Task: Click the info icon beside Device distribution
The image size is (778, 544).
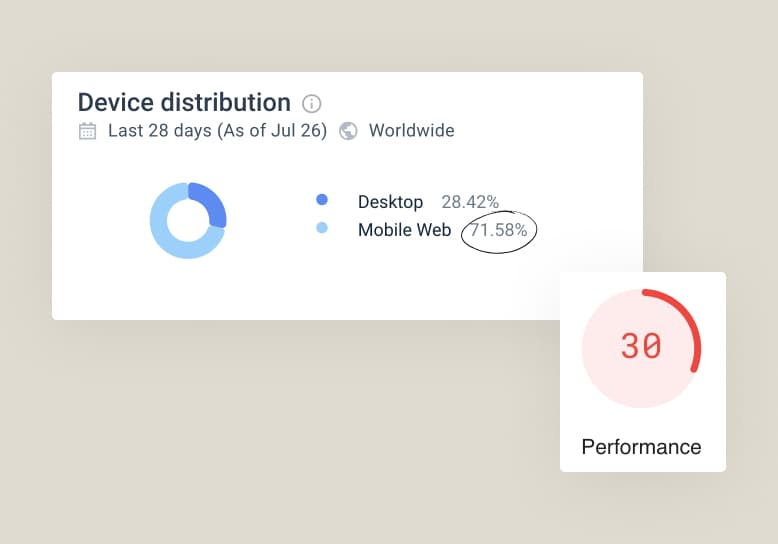Action: [312, 104]
